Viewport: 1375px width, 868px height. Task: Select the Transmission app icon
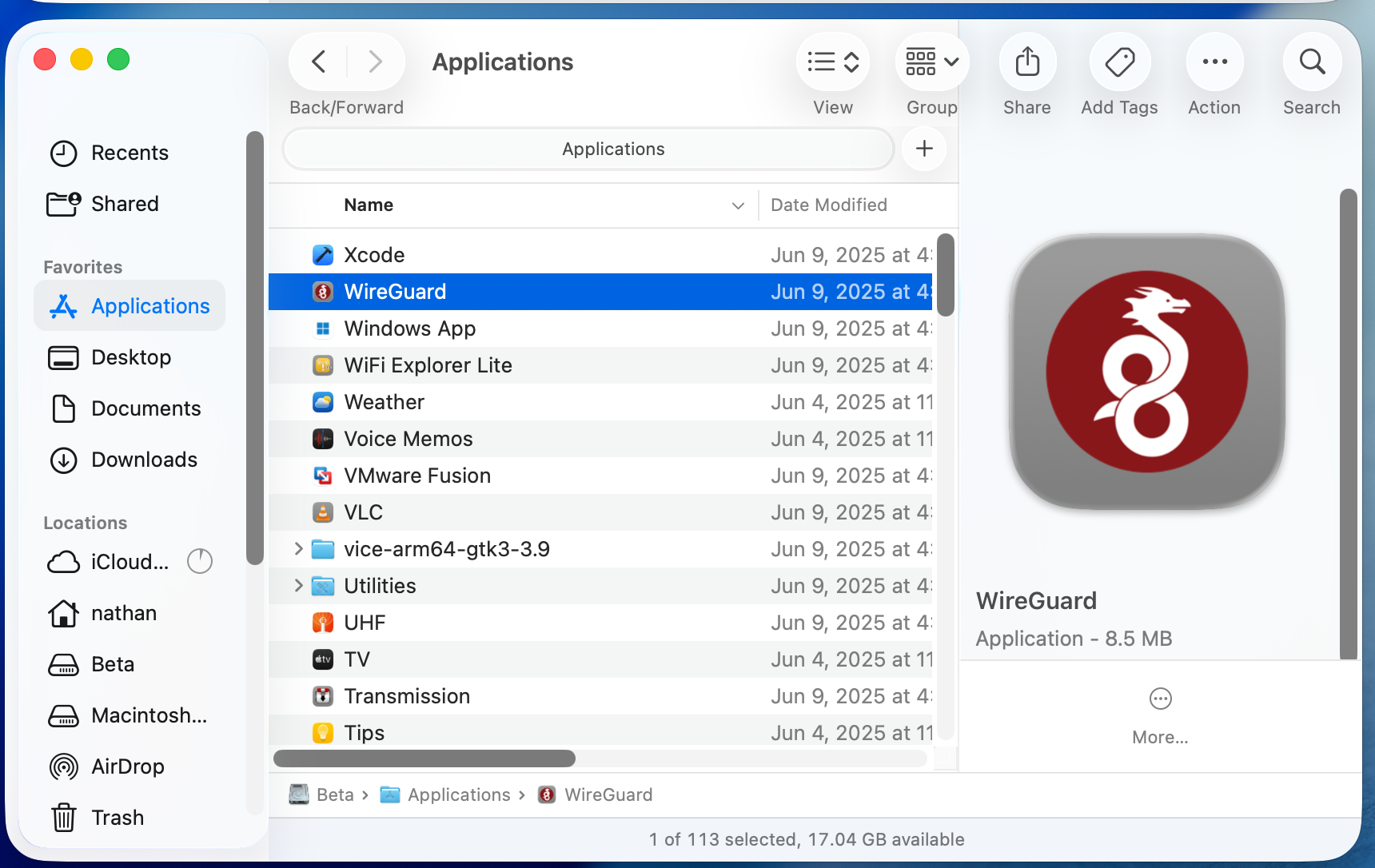(x=323, y=696)
